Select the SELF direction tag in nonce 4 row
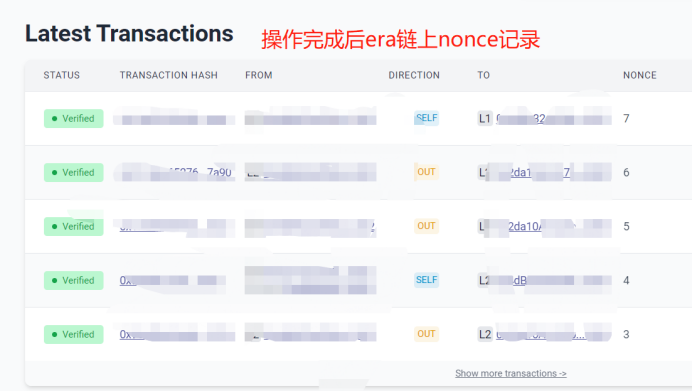The image size is (692, 391). pos(426,280)
